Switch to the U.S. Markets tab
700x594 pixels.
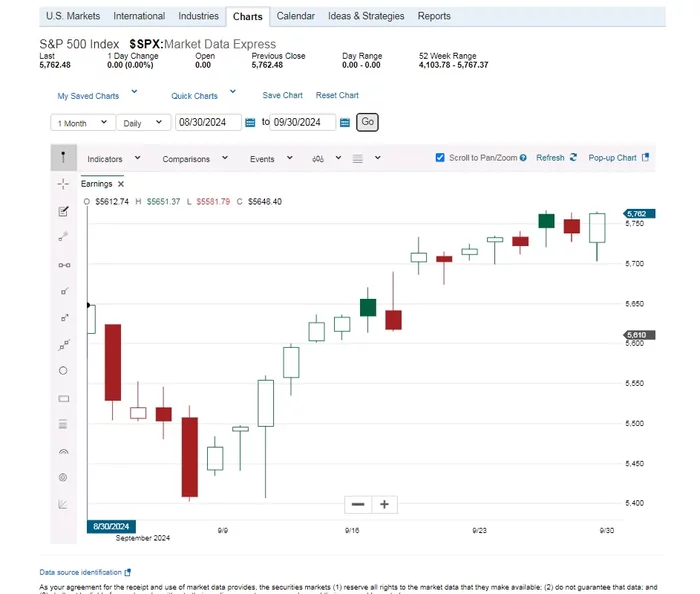pyautogui.click(x=73, y=16)
